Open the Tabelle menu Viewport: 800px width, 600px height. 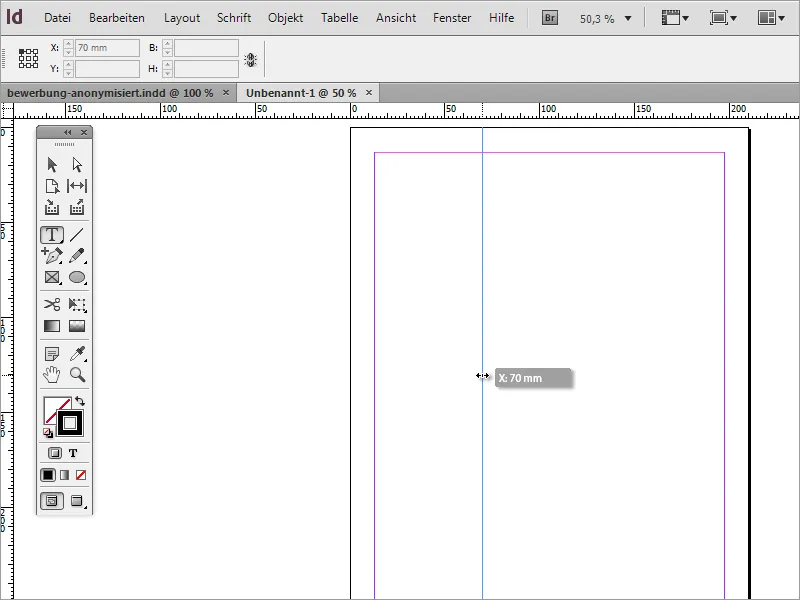click(339, 18)
